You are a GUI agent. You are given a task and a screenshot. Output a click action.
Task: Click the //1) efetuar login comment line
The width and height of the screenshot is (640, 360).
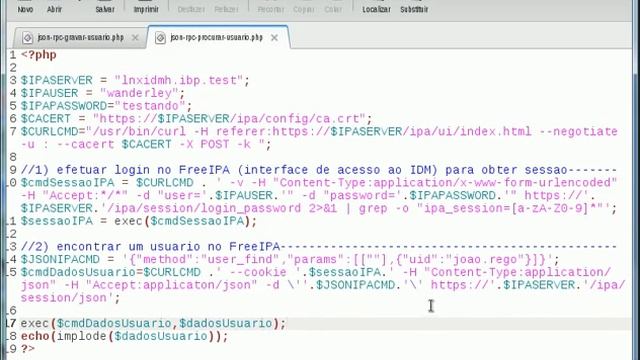[319, 169]
